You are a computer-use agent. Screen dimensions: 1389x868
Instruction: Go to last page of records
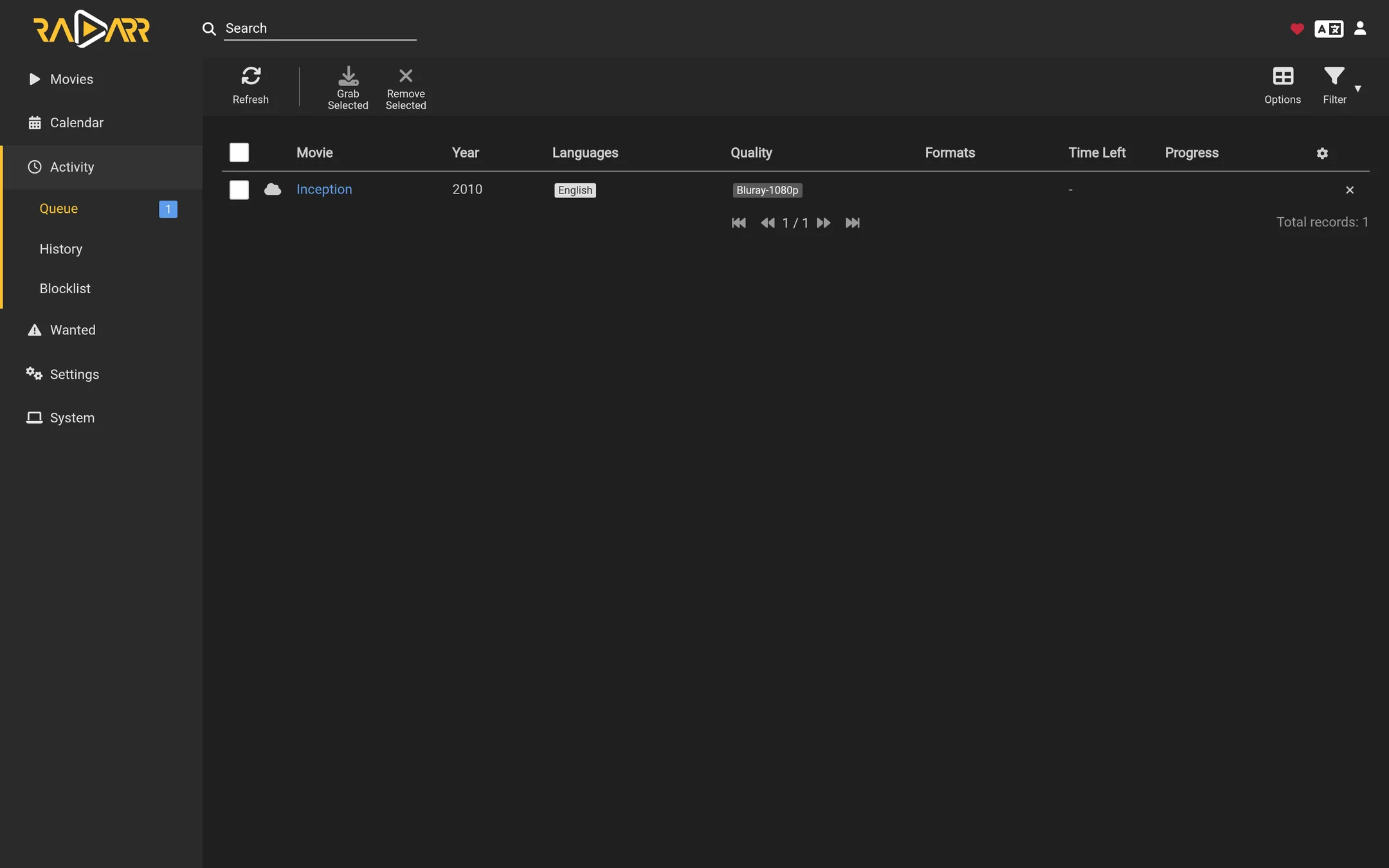853,223
